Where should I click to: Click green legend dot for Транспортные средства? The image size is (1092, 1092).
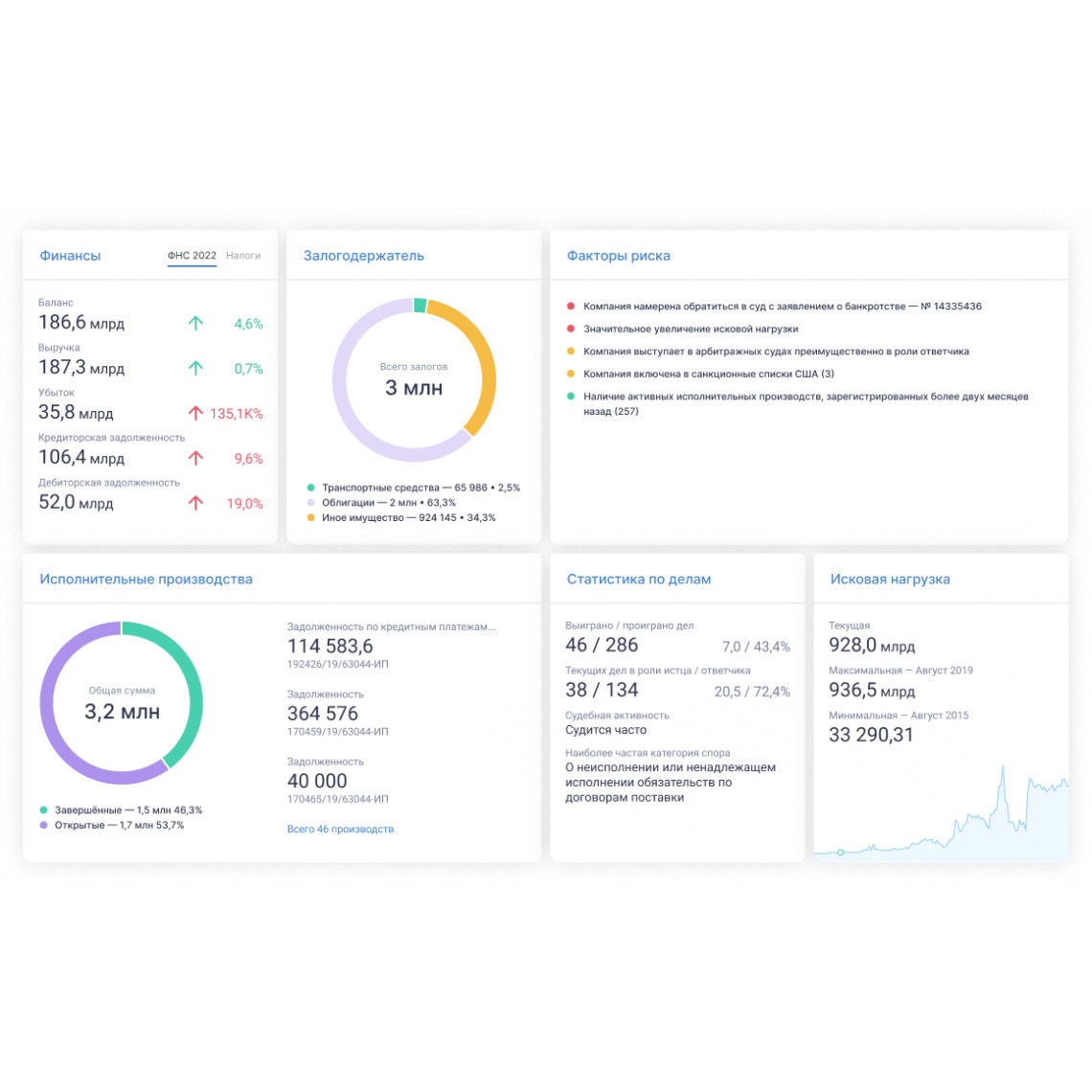[310, 488]
